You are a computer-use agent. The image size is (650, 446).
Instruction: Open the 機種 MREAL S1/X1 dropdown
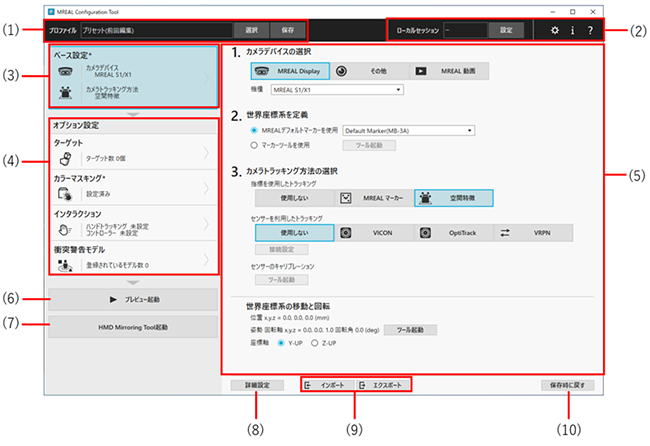[x=337, y=90]
